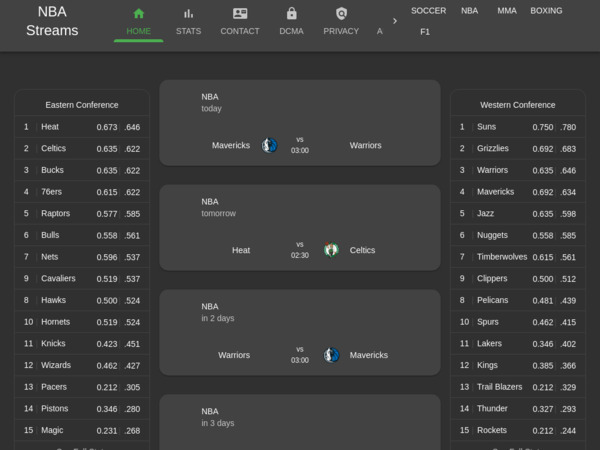Switch to the HOME tab label

click(x=139, y=31)
